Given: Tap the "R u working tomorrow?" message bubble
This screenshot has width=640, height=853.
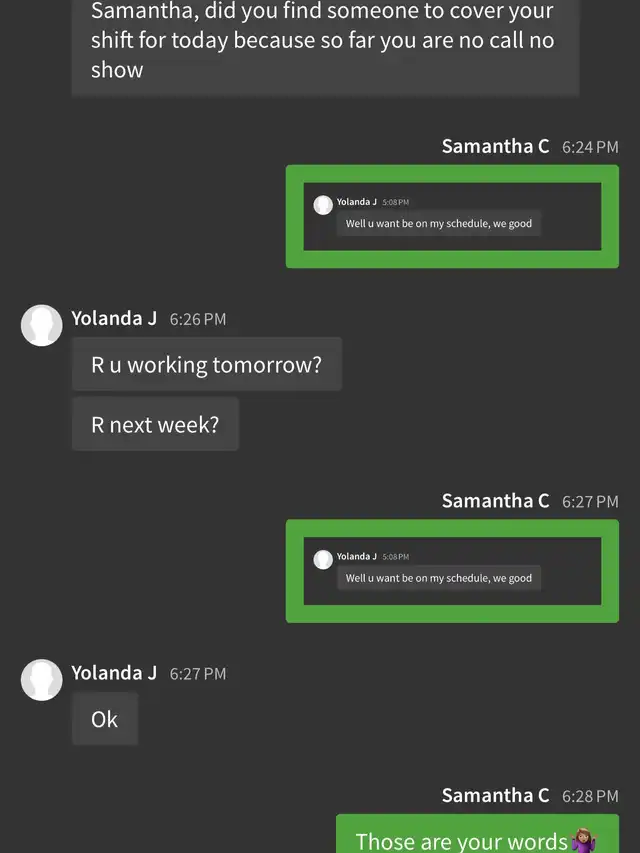Looking at the screenshot, I should click(206, 365).
